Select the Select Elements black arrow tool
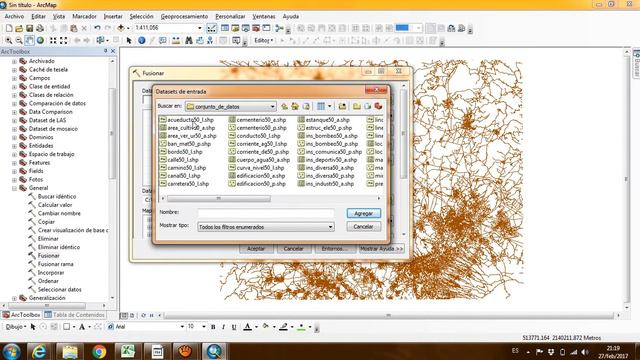Viewport: 640px width, 360px height. pos(129,40)
